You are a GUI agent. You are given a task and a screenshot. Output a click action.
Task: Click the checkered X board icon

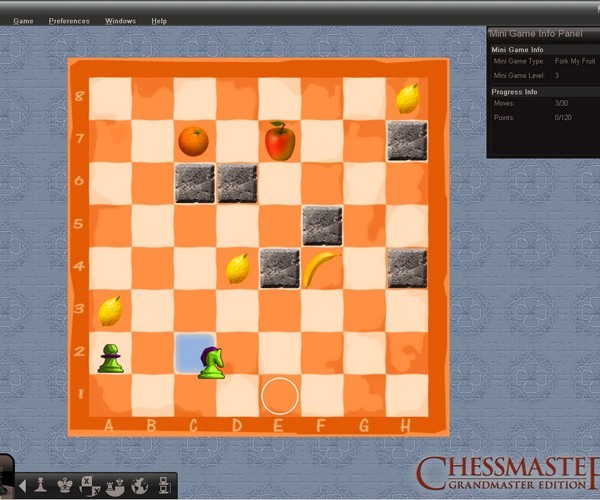point(88,485)
